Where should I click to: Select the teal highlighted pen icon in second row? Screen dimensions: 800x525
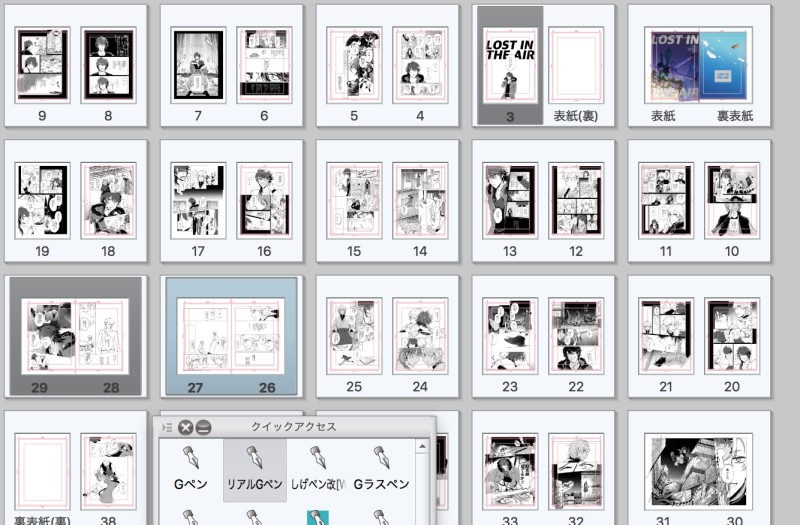pyautogui.click(x=318, y=517)
